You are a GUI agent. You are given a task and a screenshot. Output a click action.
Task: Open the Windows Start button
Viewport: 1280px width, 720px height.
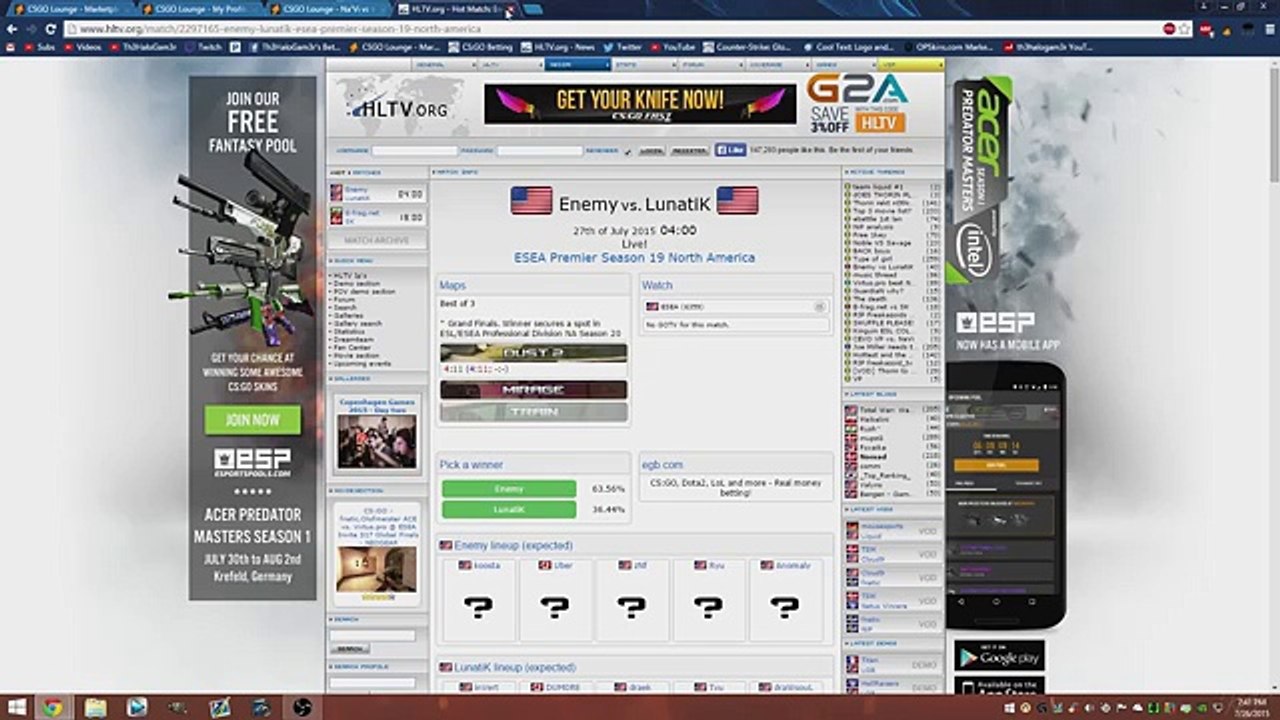coord(17,707)
